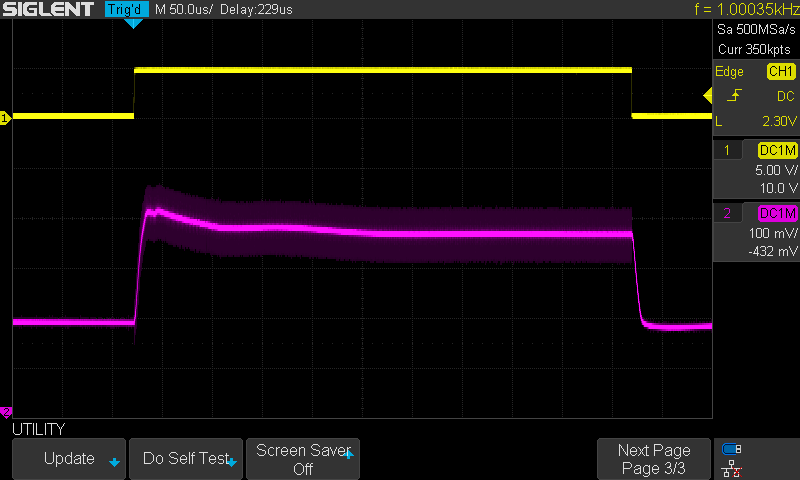Click the Screen Saver up arrow
This screenshot has width=800, height=480.
tap(348, 454)
